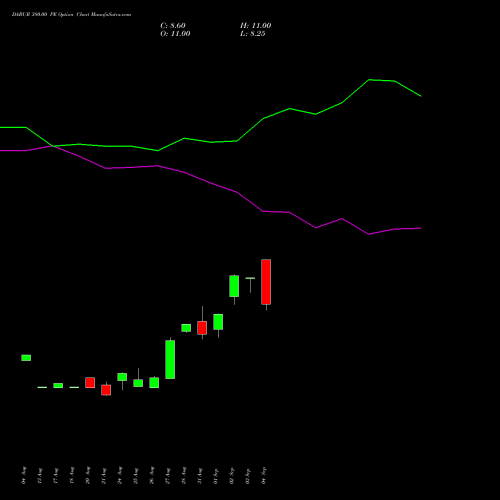Click the tall green candle above 27 Aug
Image resolution: width=500 pixels, height=500 pixels.
[x=170, y=359]
